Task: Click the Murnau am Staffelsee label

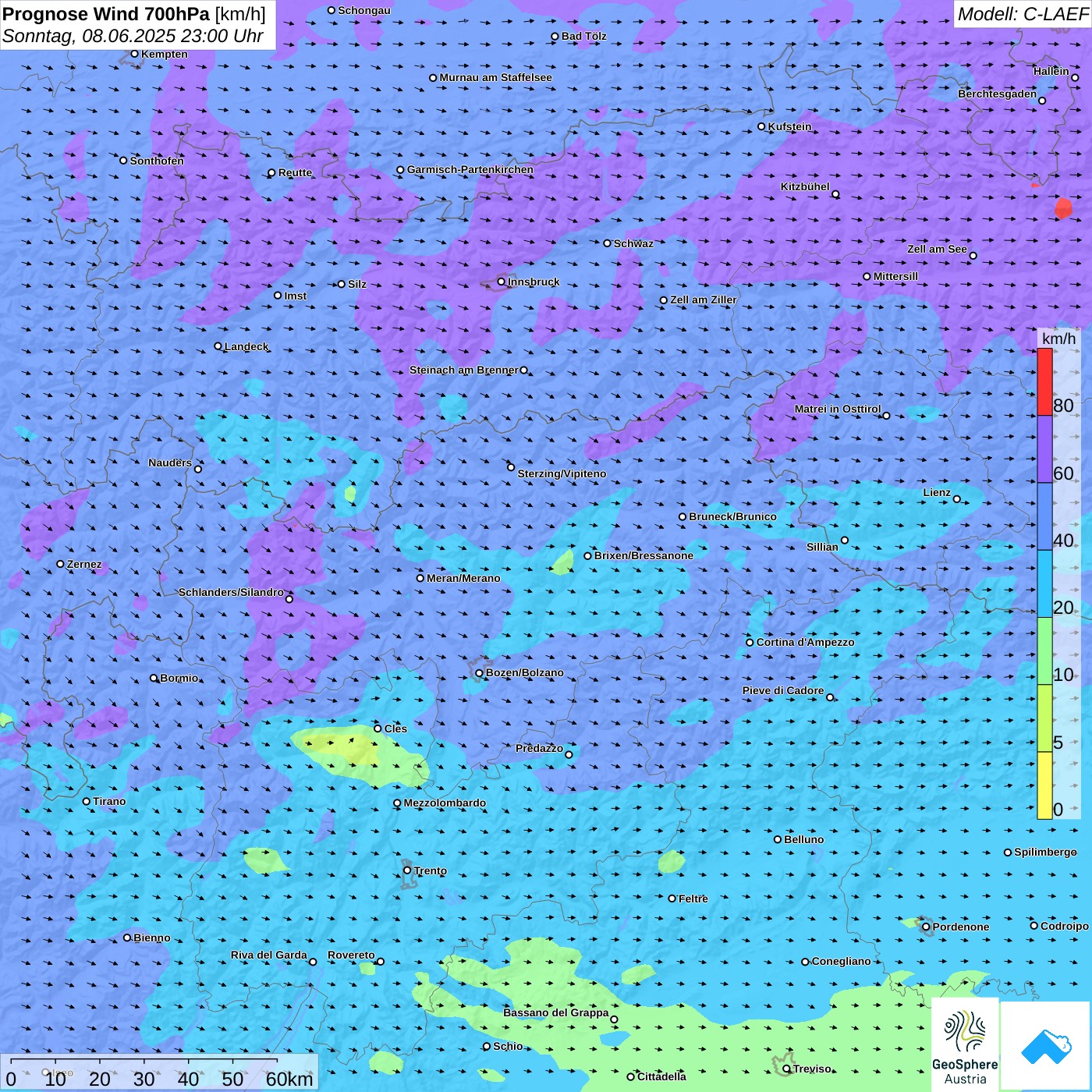Action: pos(495,77)
